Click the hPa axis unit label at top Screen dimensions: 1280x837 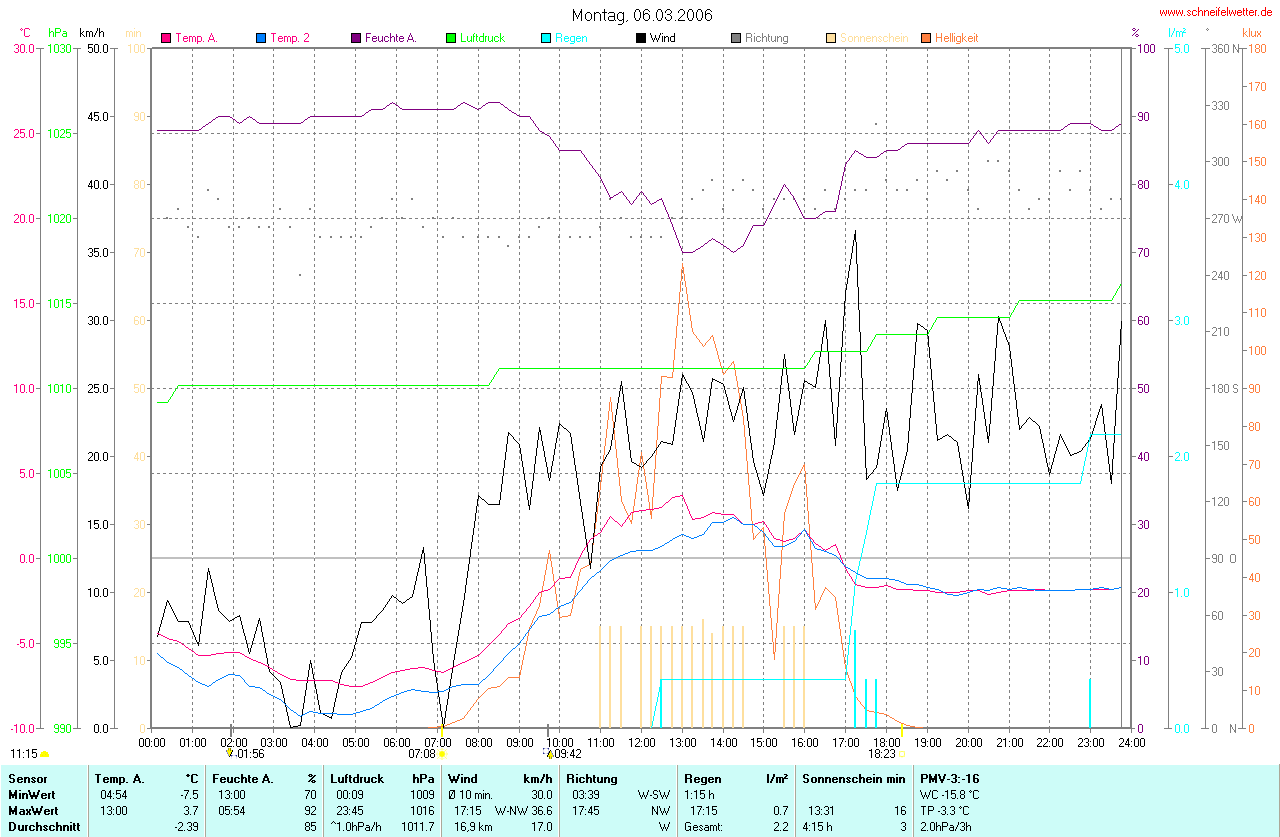pos(57,33)
